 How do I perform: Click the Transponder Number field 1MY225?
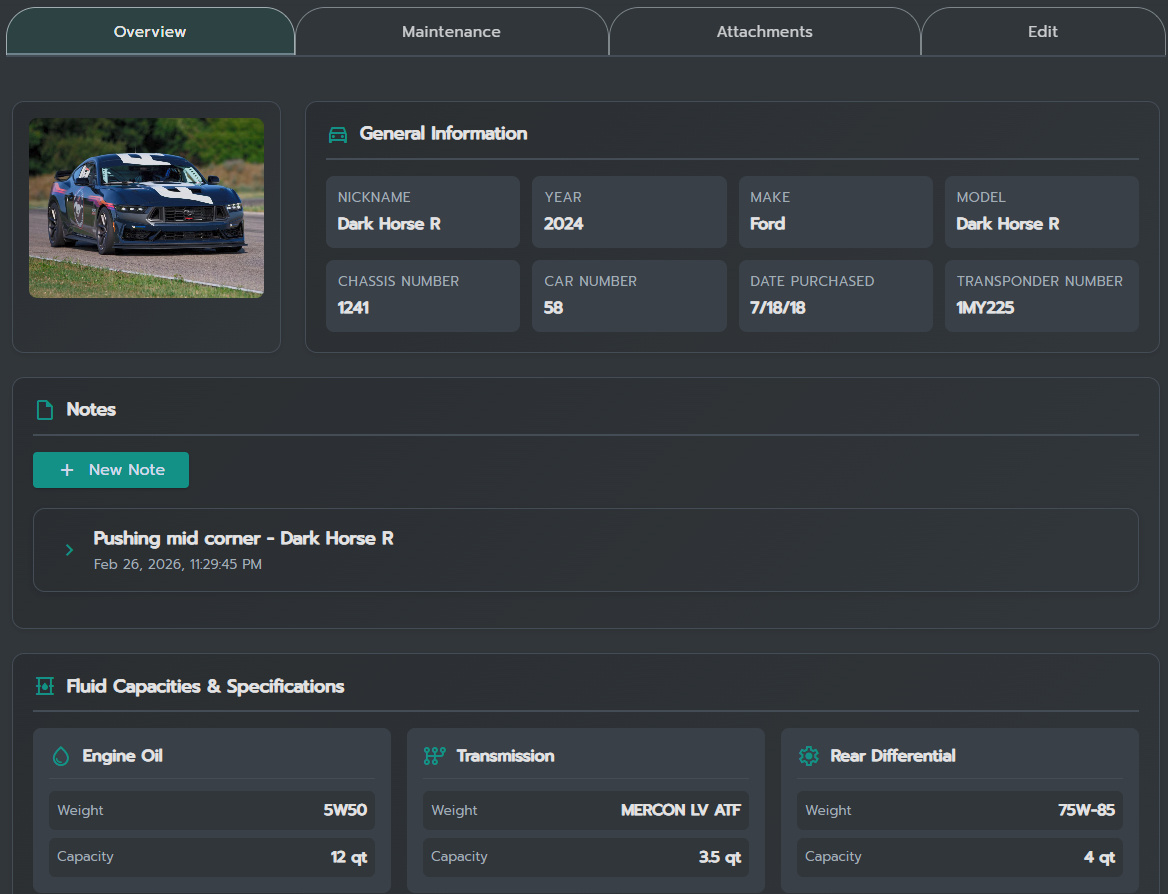pos(1041,296)
